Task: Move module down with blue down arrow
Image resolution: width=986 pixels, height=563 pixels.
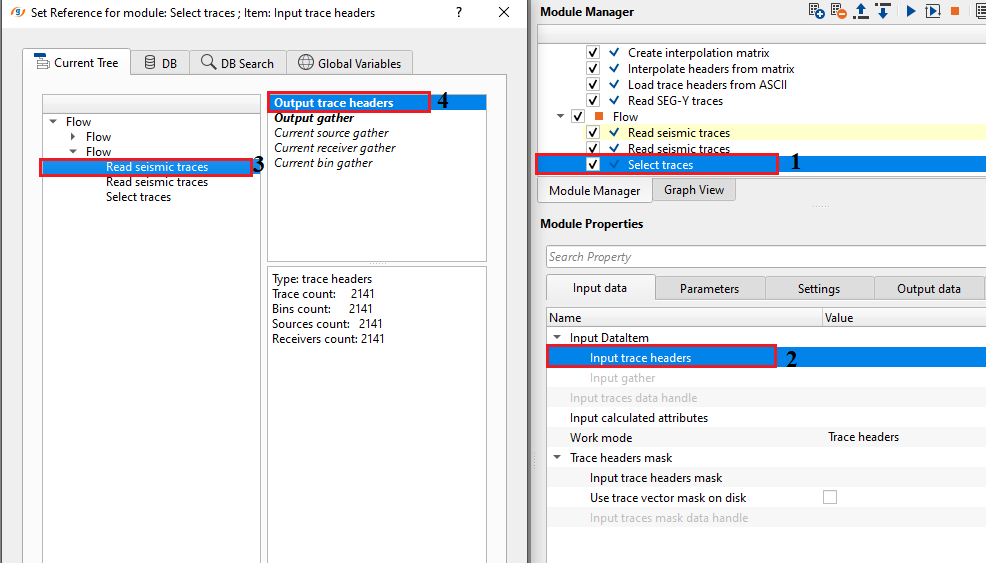Action: coord(883,11)
